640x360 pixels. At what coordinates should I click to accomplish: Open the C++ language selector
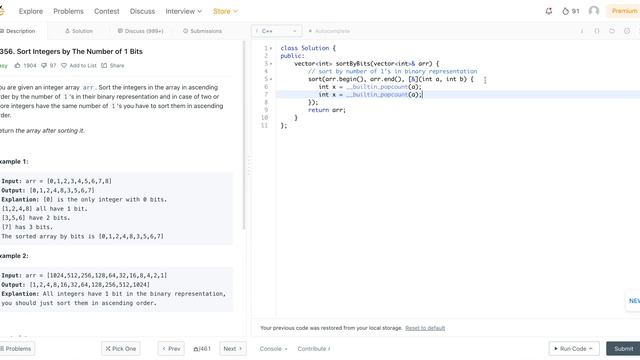click(277, 31)
